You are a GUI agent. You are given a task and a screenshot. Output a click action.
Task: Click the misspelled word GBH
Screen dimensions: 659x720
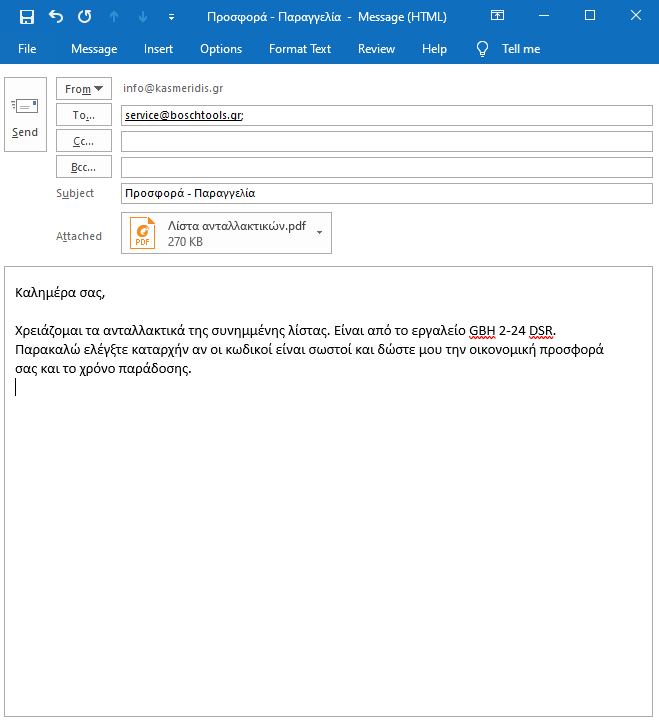click(482, 331)
